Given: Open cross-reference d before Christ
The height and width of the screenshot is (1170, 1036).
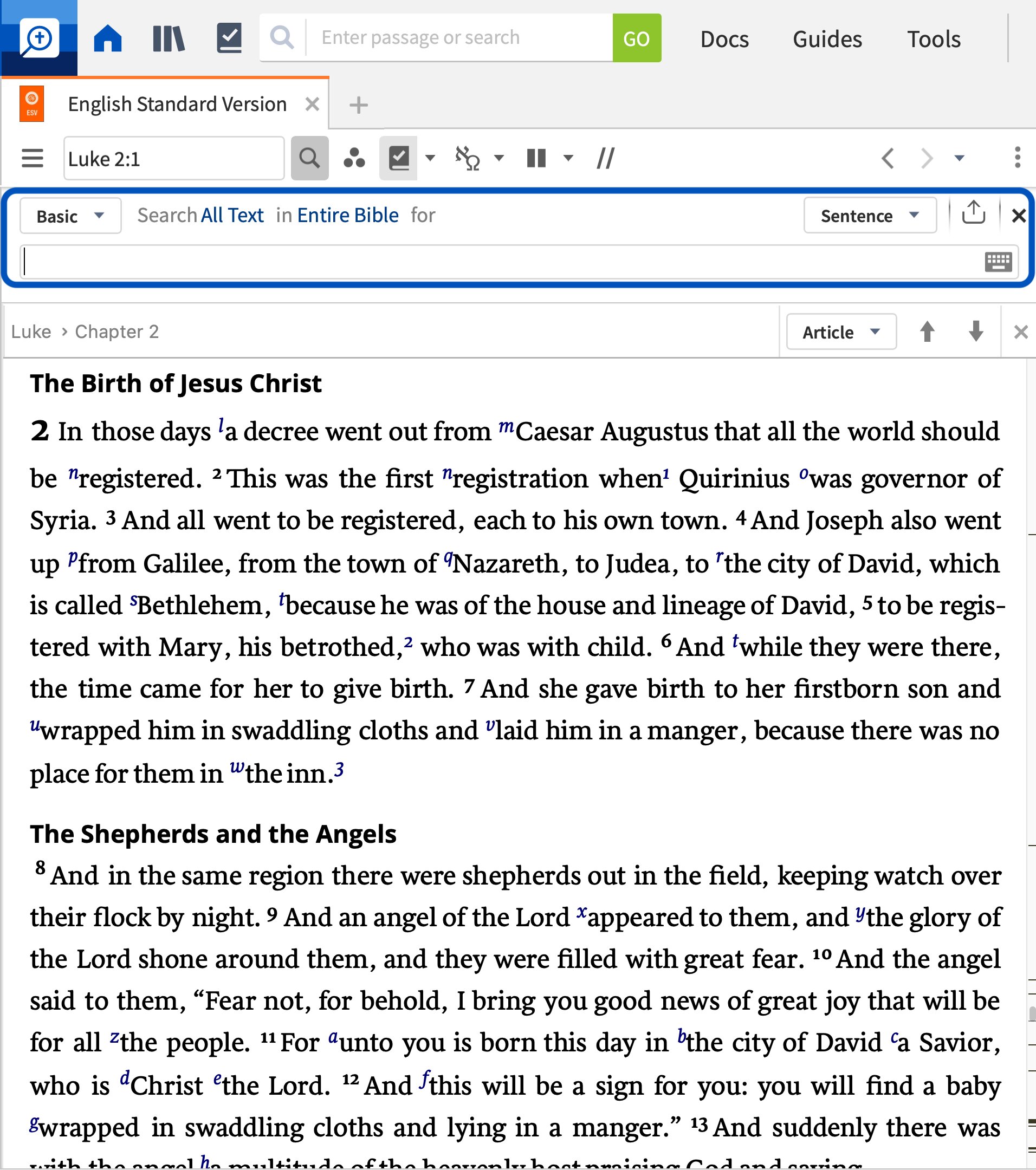Looking at the screenshot, I should pos(125,1078).
